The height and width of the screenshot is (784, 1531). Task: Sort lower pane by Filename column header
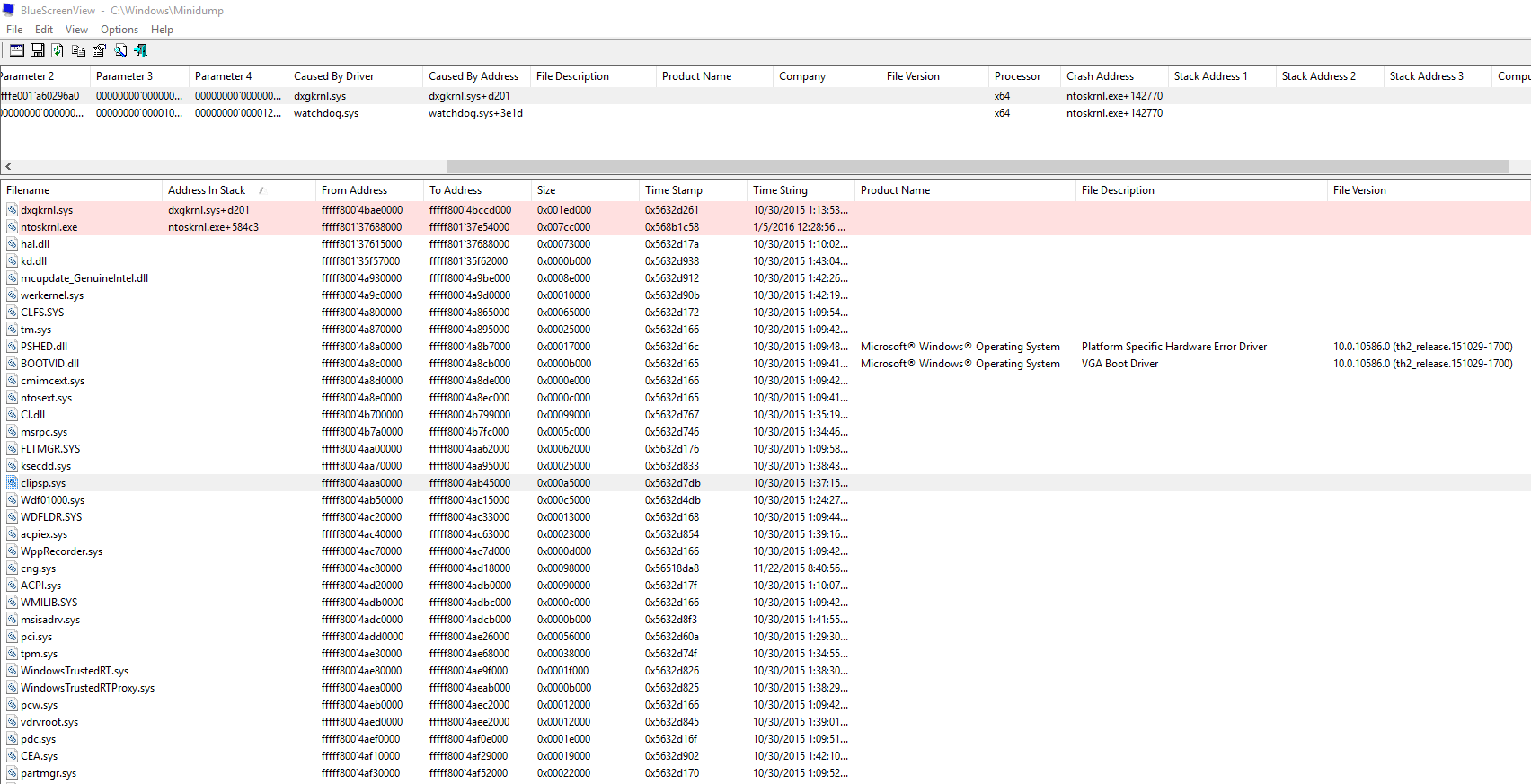click(82, 190)
